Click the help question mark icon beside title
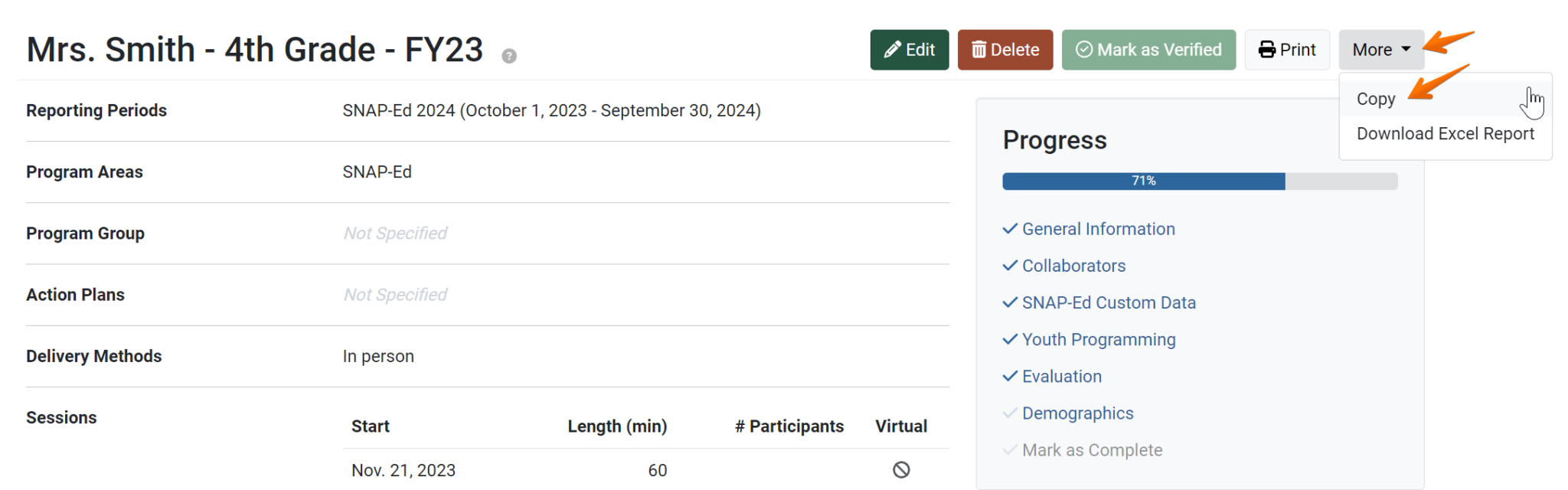The image size is (1568, 490). [509, 56]
